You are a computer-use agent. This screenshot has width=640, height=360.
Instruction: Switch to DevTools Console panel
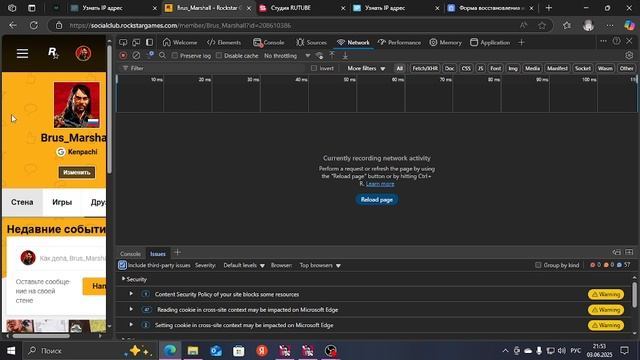click(x=269, y=42)
